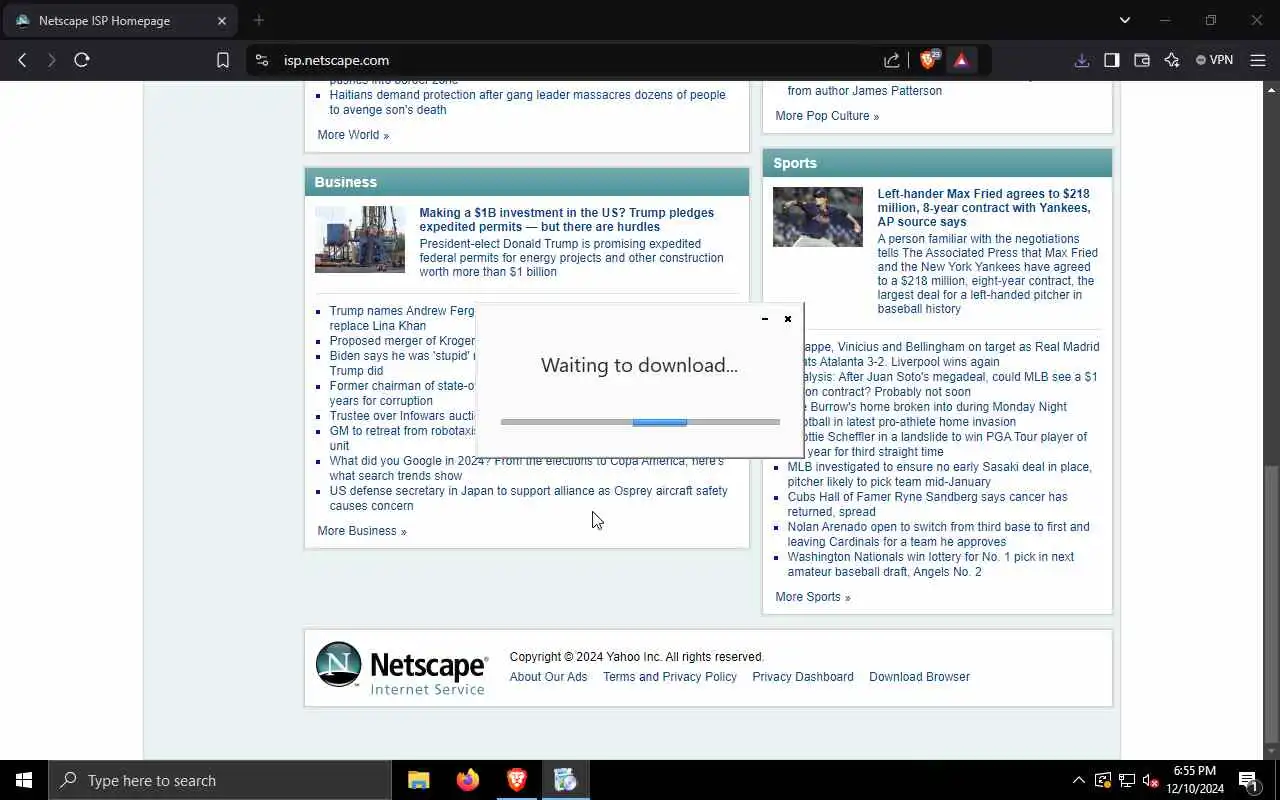
Task: Open the Download Browser link
Action: 919,677
